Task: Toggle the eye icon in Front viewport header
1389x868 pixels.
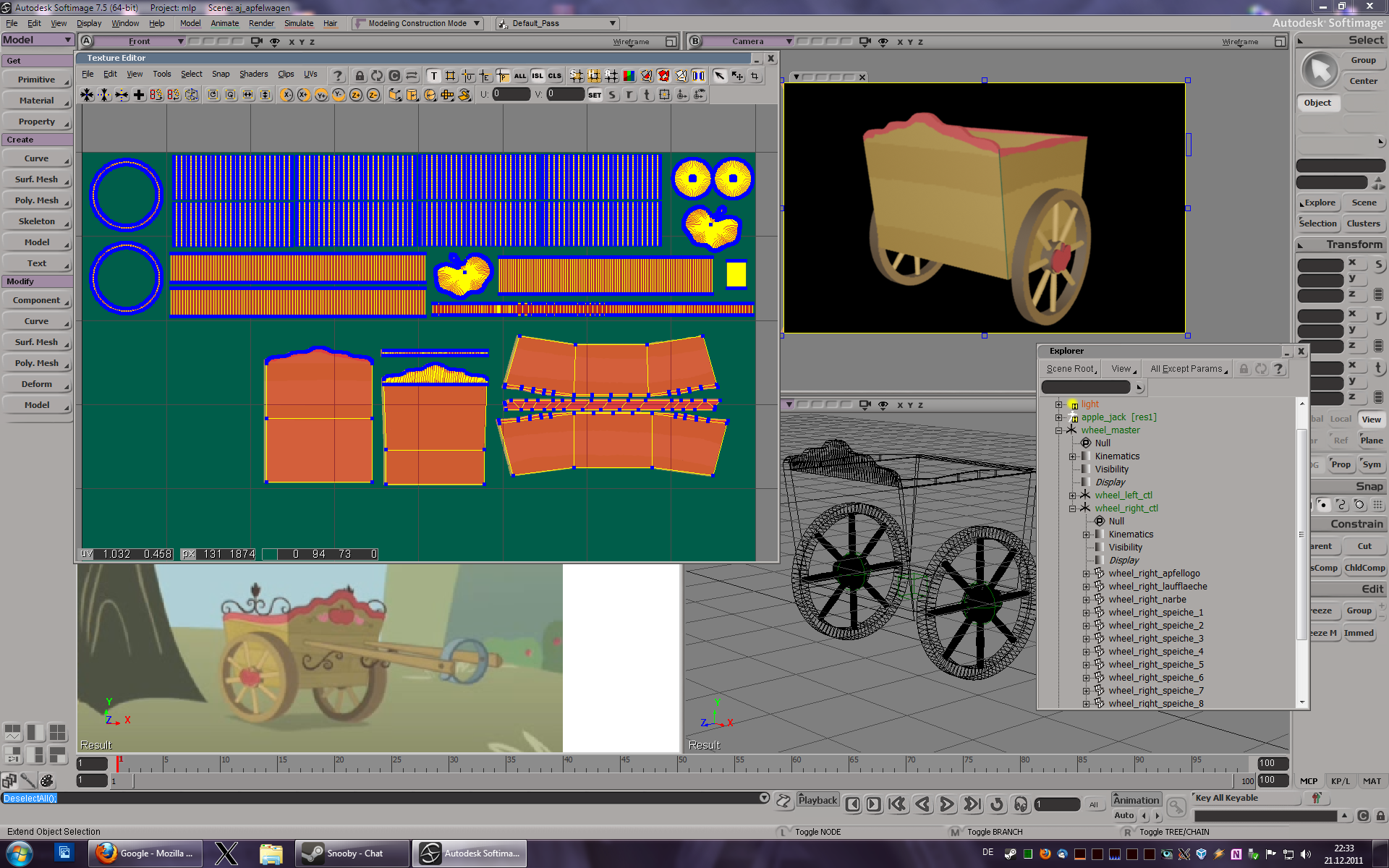Action: [275, 42]
